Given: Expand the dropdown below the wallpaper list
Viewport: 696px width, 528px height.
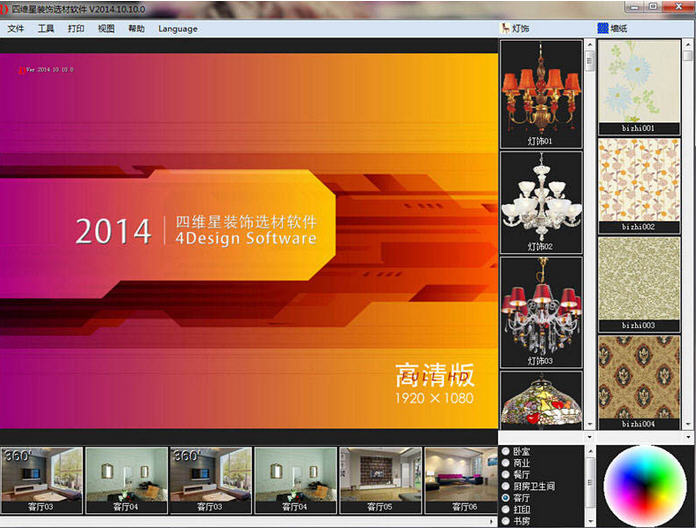Looking at the screenshot, I should 688,437.
